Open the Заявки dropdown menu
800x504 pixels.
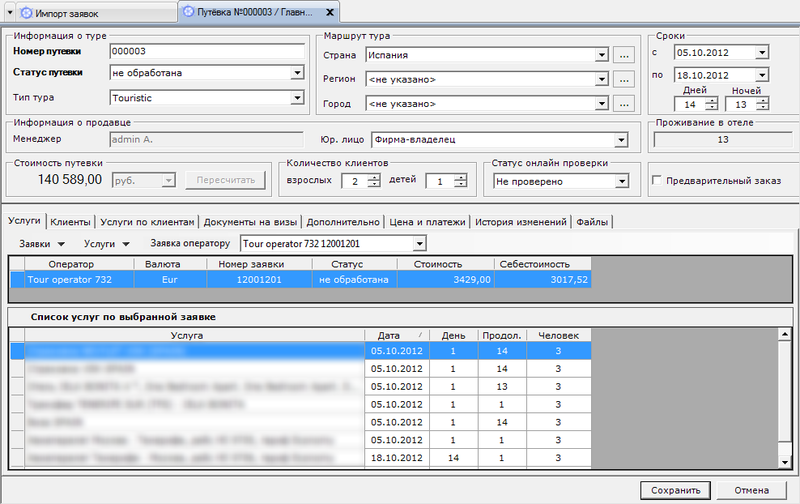coord(41,244)
